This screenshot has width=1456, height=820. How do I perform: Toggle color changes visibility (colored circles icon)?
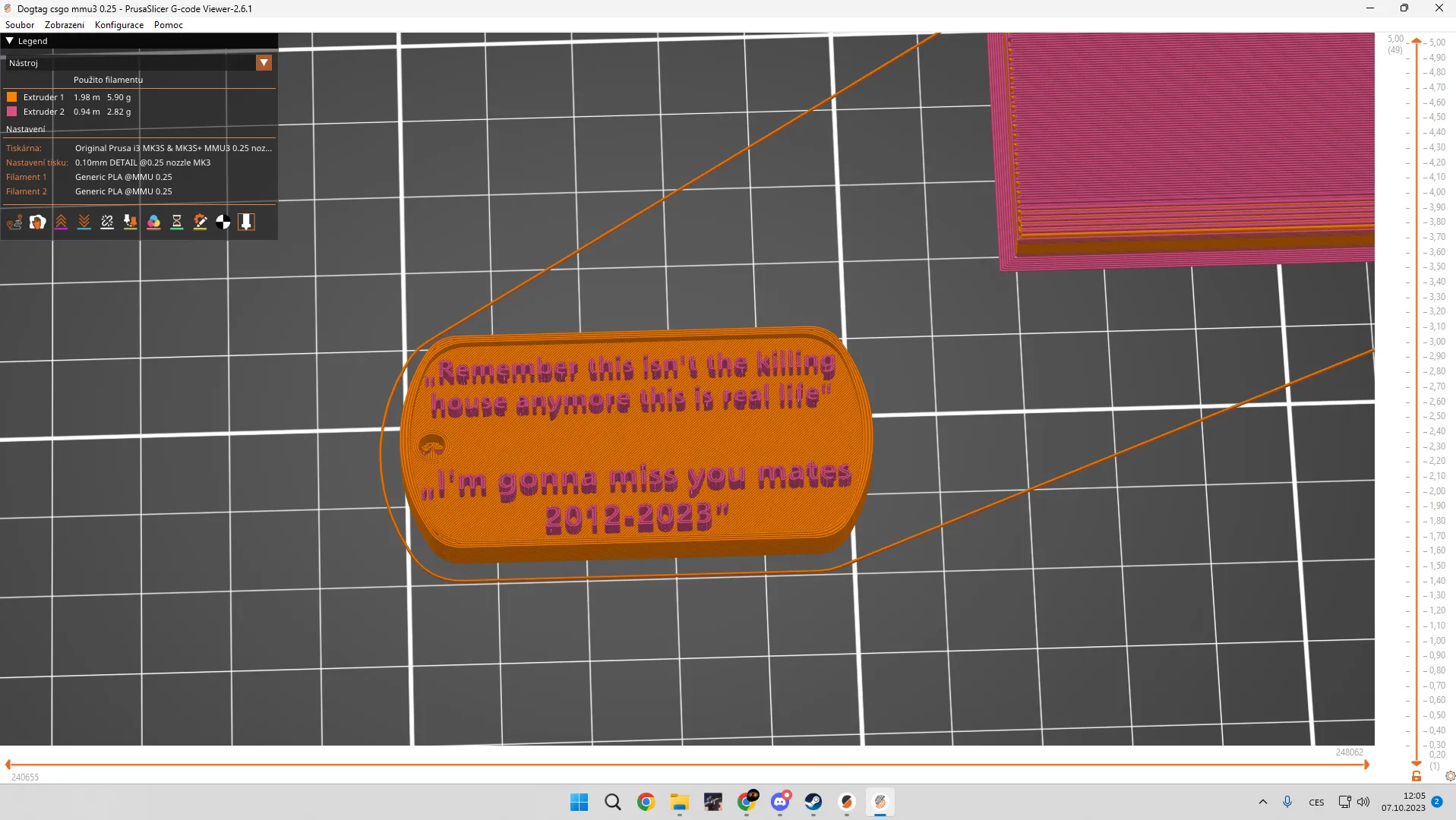click(x=153, y=222)
